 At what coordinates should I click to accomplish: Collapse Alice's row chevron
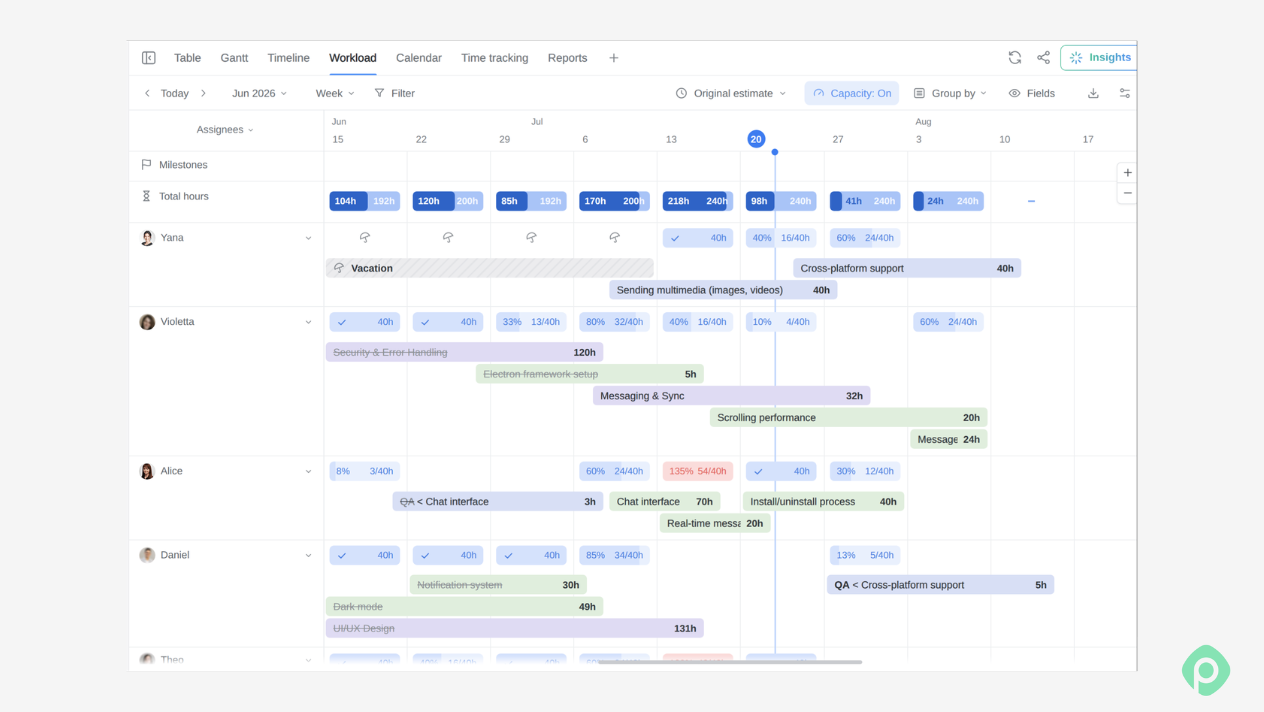click(308, 471)
